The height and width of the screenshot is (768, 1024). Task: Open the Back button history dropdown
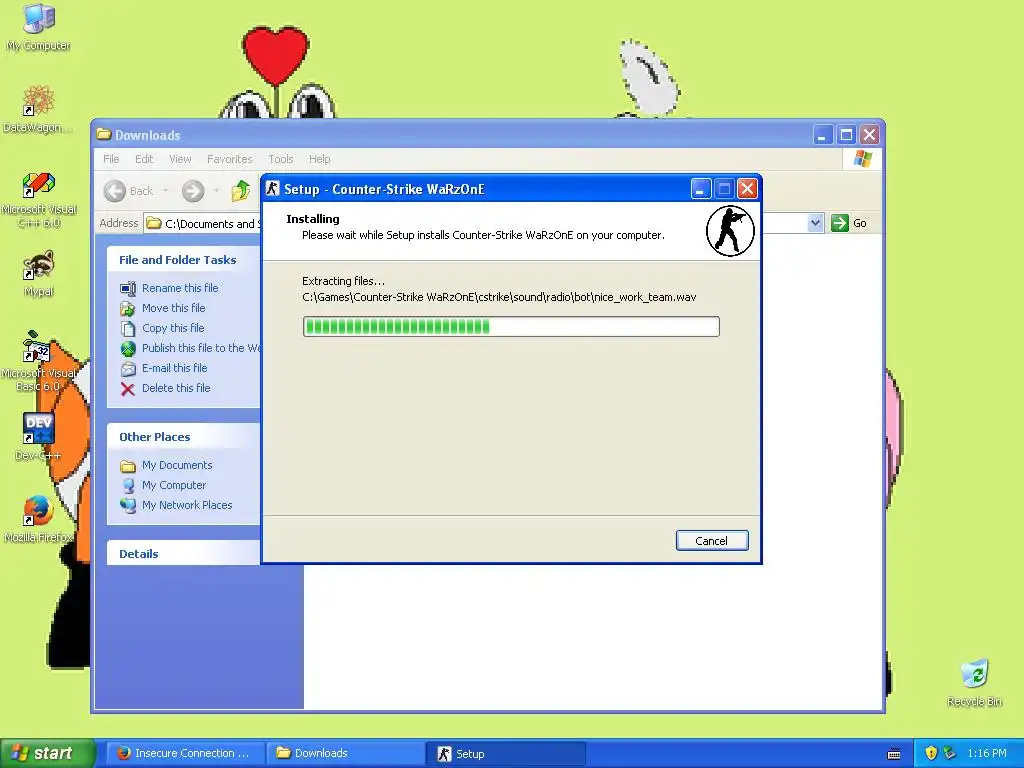[x=166, y=191]
